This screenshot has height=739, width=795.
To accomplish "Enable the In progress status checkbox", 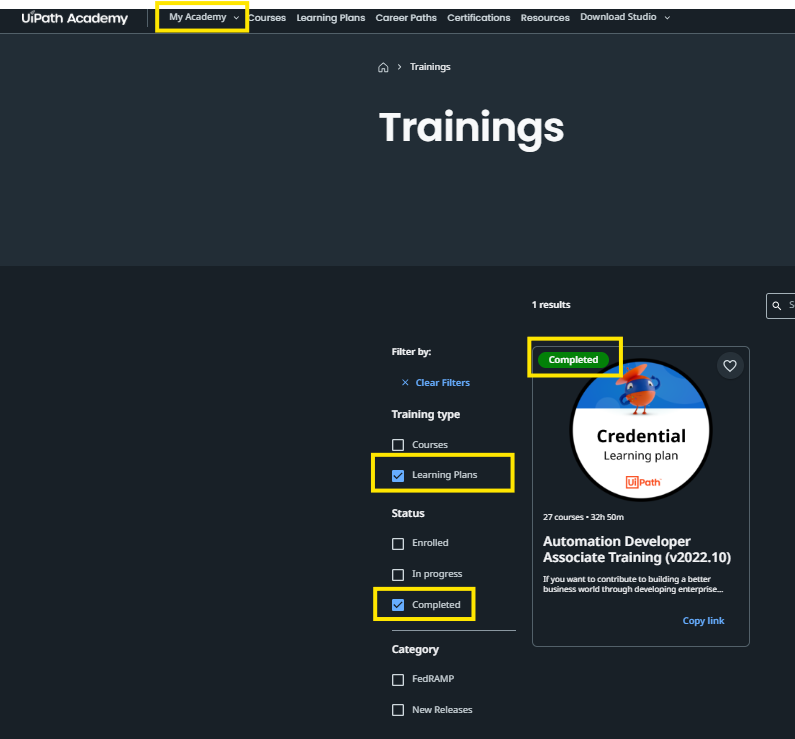I will click(398, 574).
